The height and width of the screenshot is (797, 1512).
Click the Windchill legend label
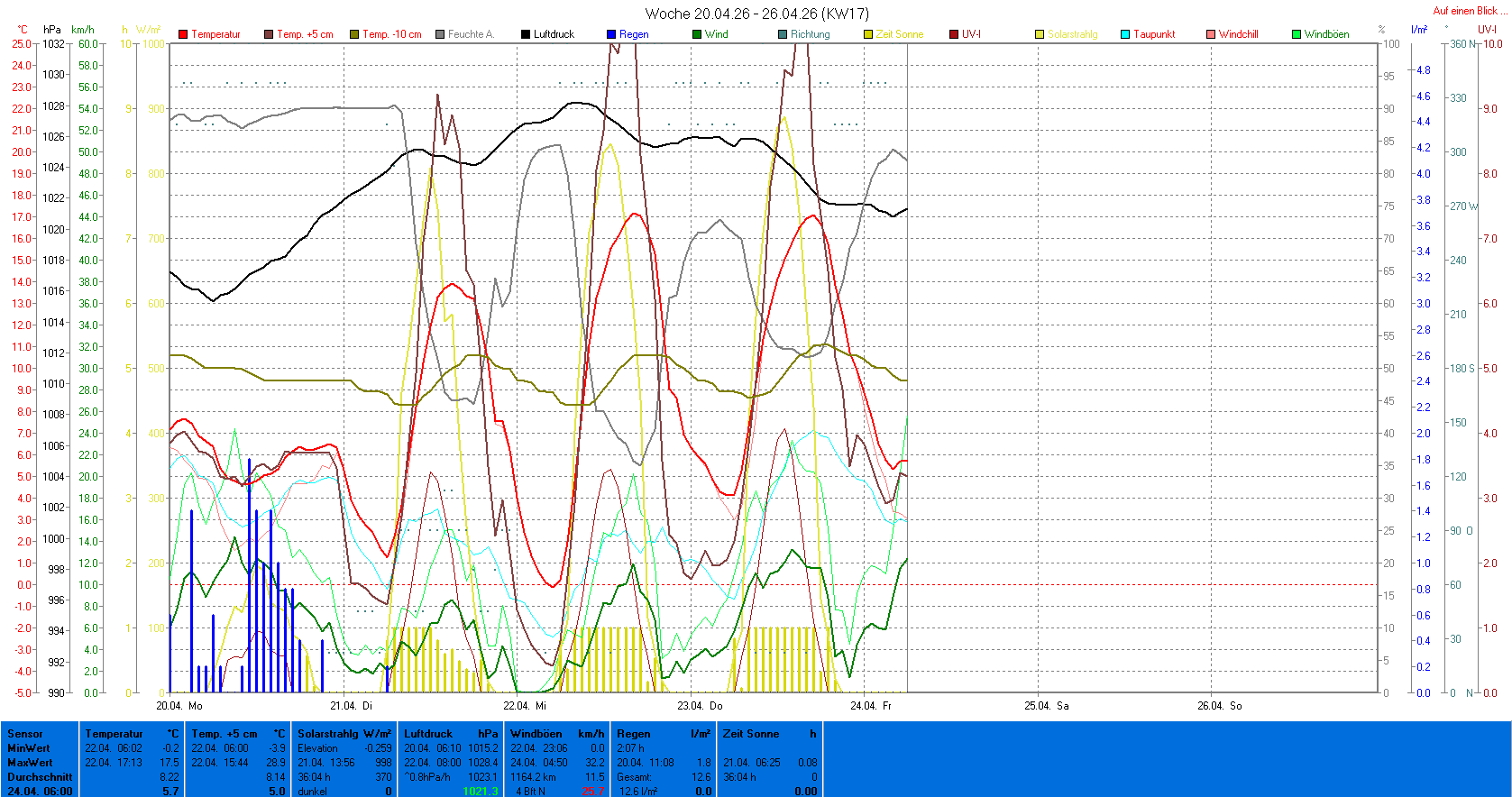tap(1238, 34)
